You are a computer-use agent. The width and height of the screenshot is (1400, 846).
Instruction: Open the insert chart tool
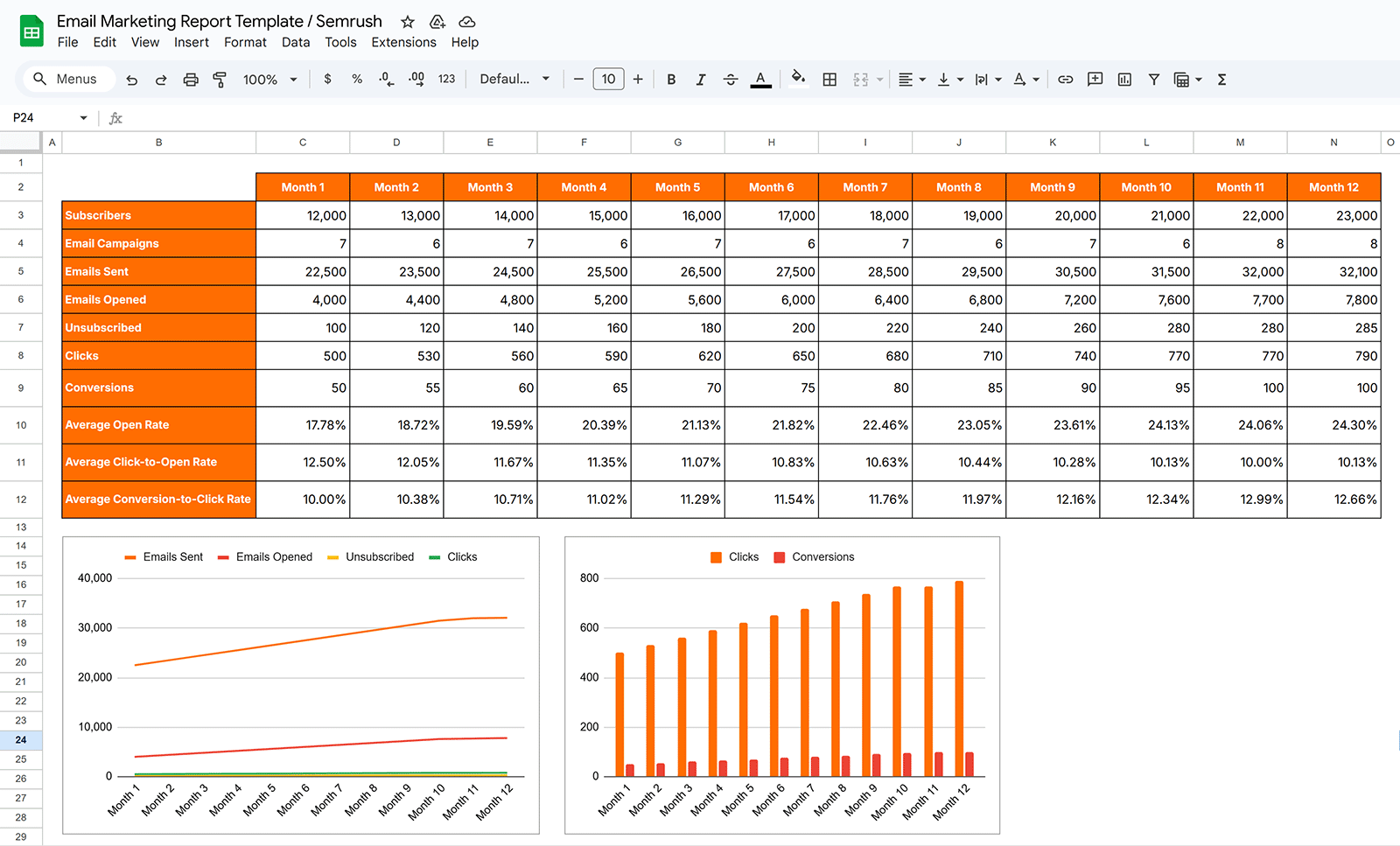(x=1124, y=79)
